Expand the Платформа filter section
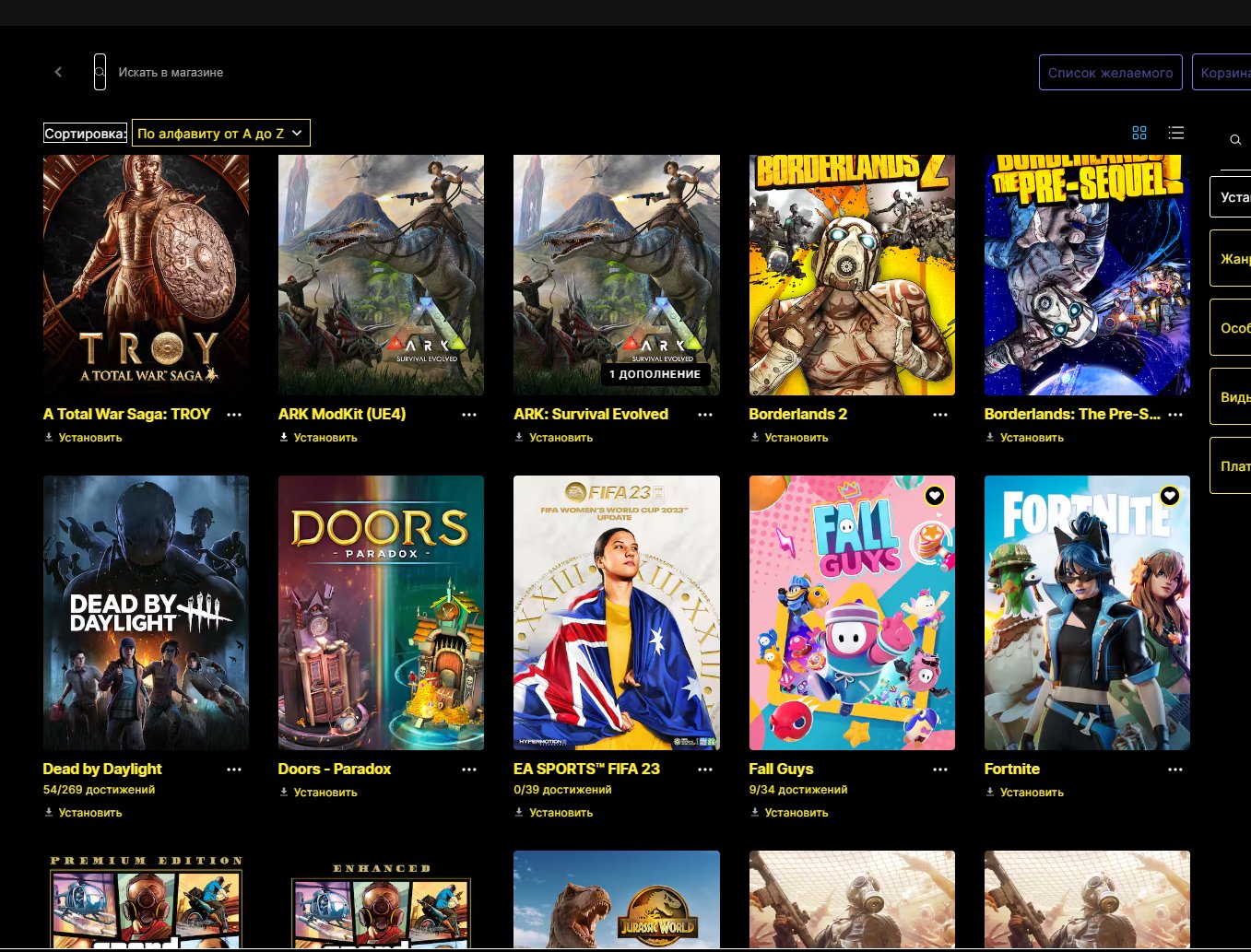The width and height of the screenshot is (1251, 952). coord(1231,466)
